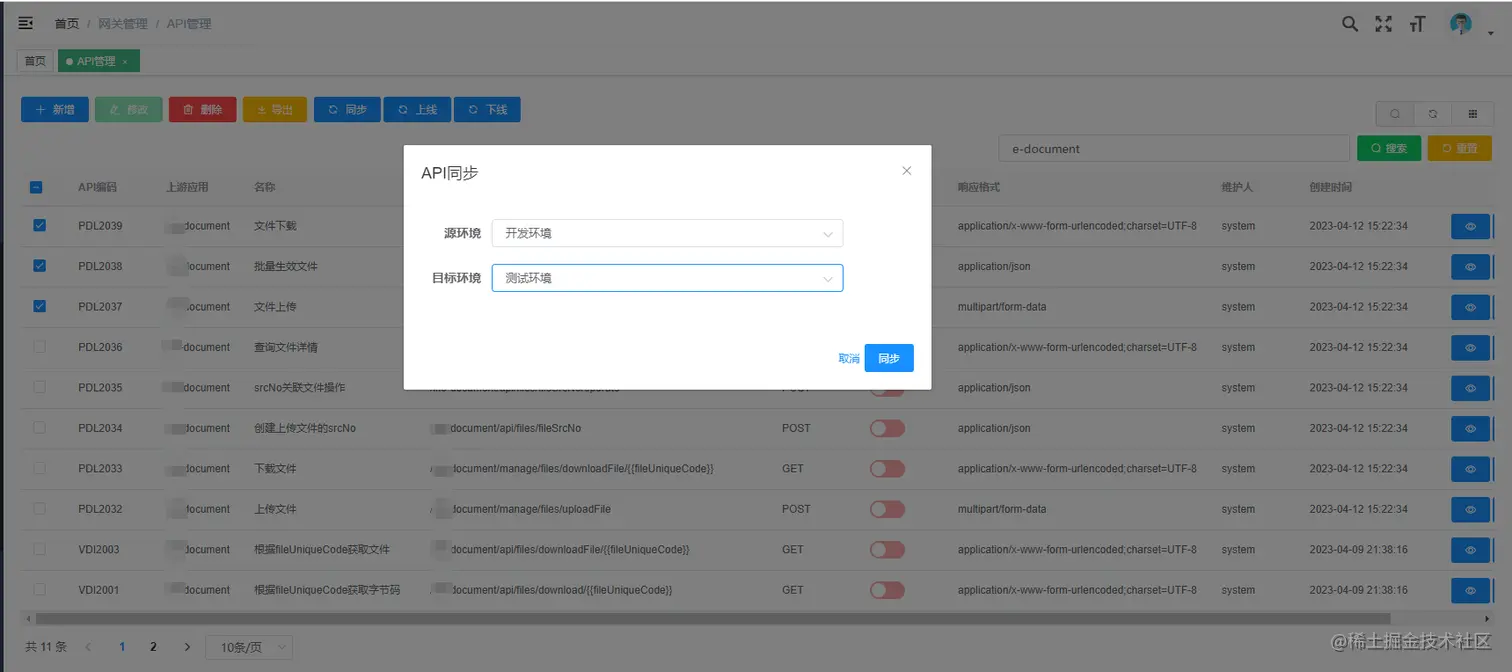Viewport: 1512px width, 672px height.
Task: Refresh the table with the circular arrows icon
Action: click(x=1432, y=114)
